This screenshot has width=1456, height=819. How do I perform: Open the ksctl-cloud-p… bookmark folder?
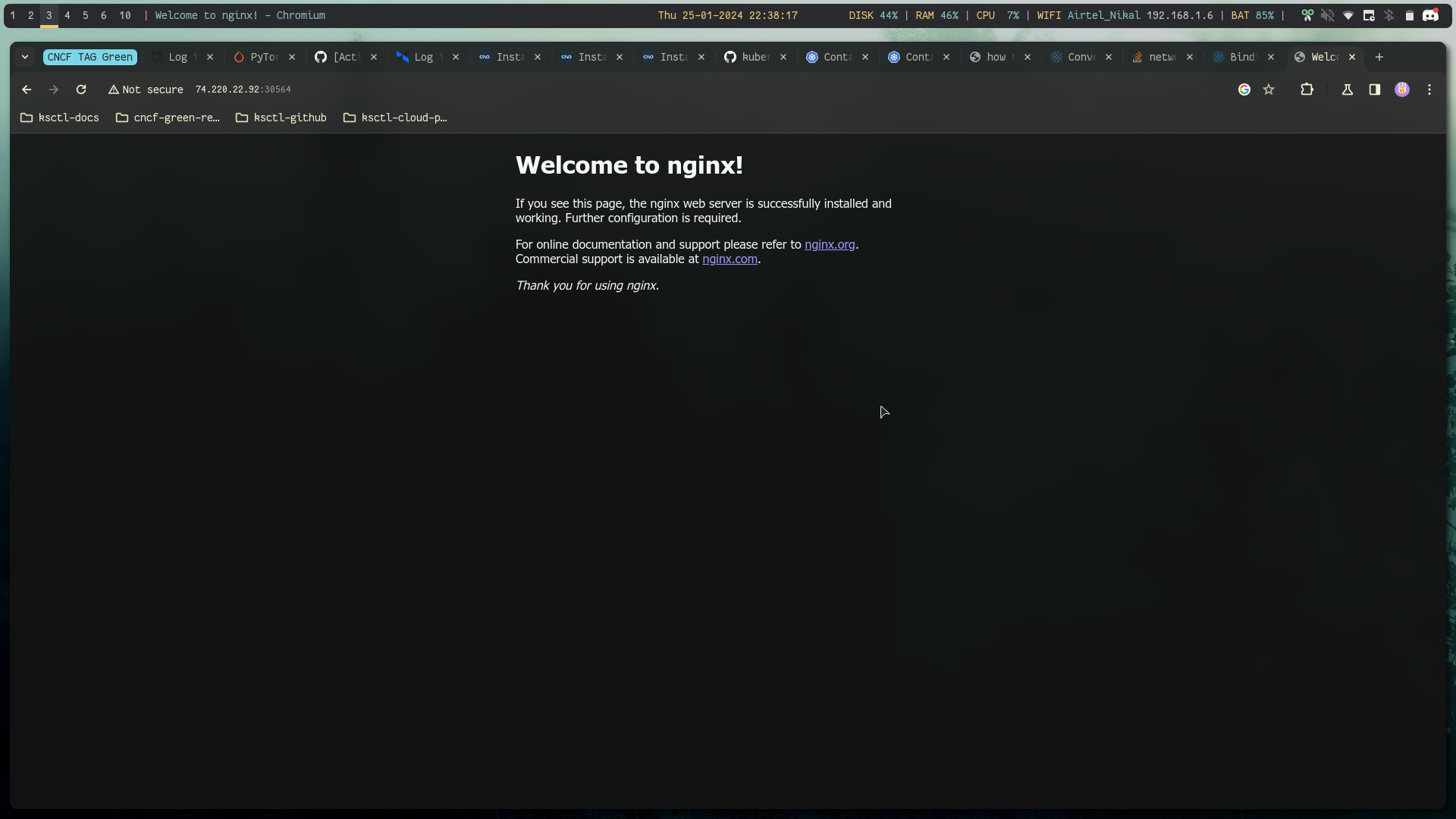click(x=395, y=118)
